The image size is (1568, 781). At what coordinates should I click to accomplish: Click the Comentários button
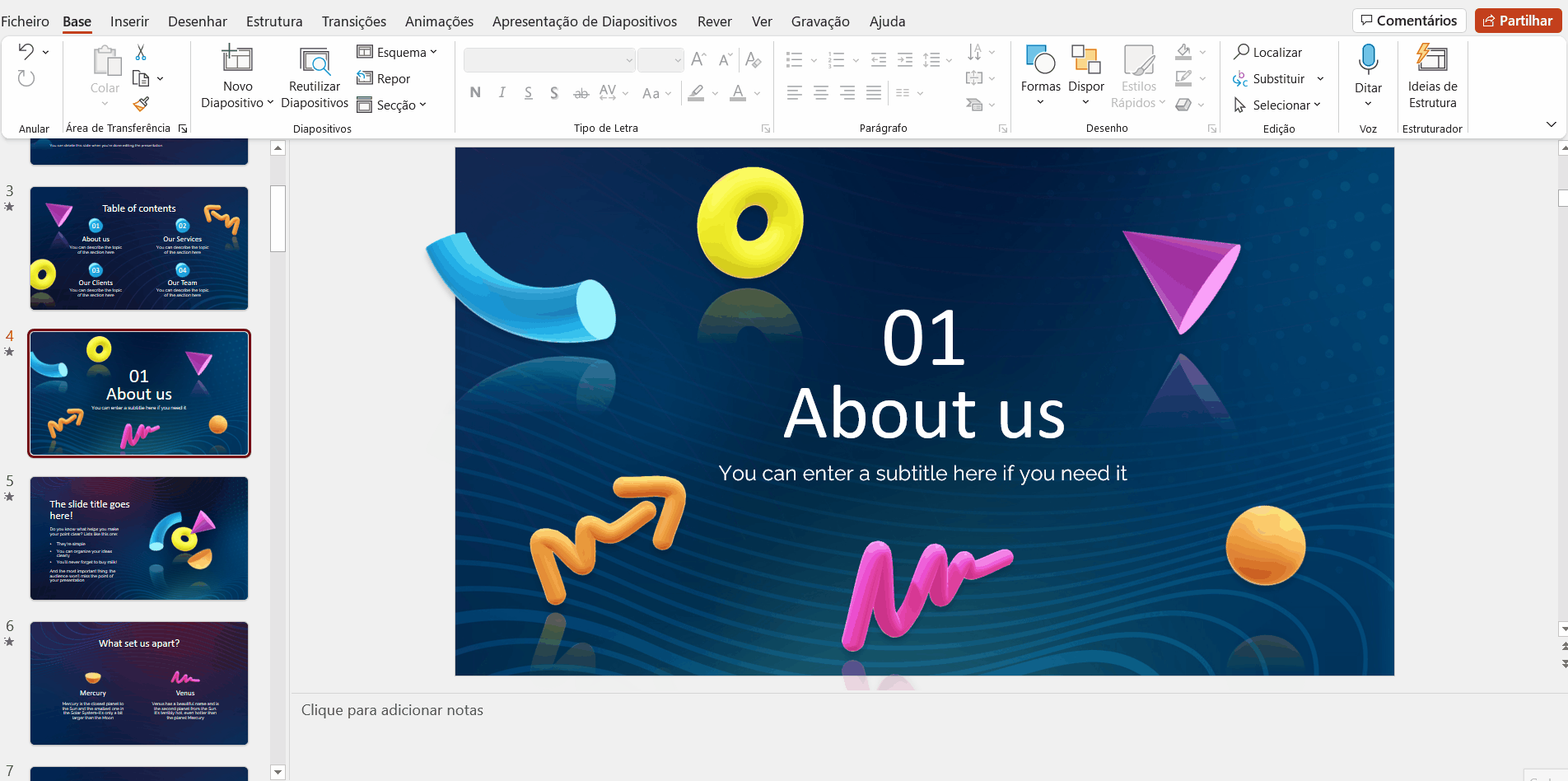coord(1409,21)
